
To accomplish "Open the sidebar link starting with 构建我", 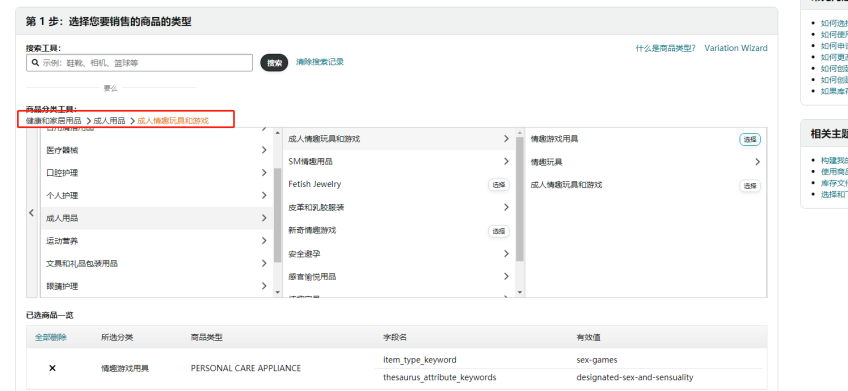I will click(834, 160).
